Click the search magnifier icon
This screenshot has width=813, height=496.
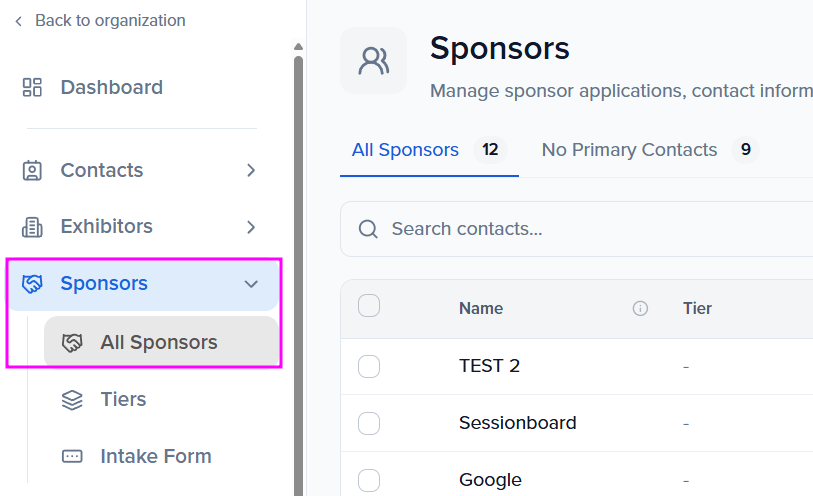pyautogui.click(x=368, y=229)
